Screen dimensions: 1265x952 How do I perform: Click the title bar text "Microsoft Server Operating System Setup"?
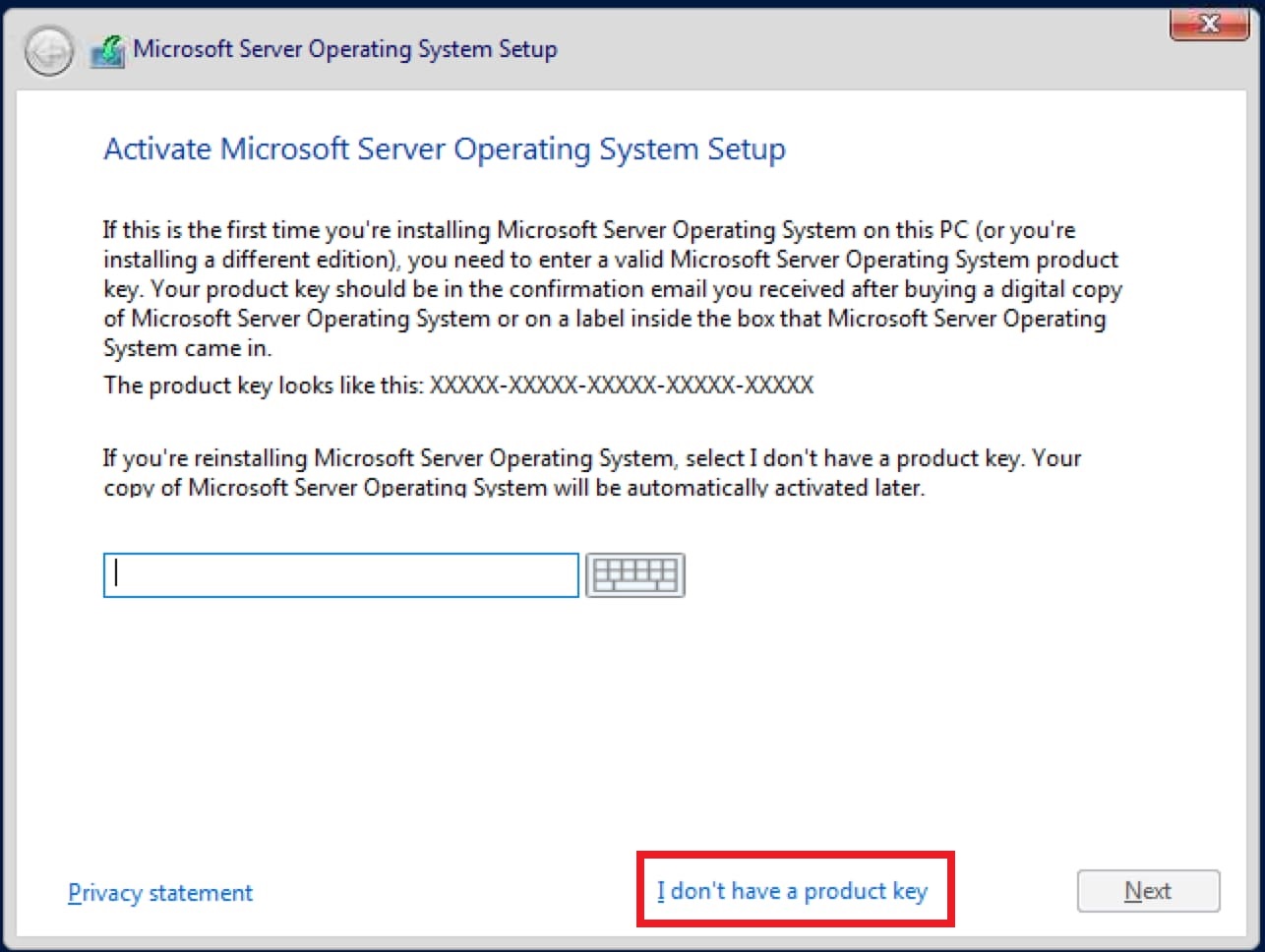[x=345, y=49]
